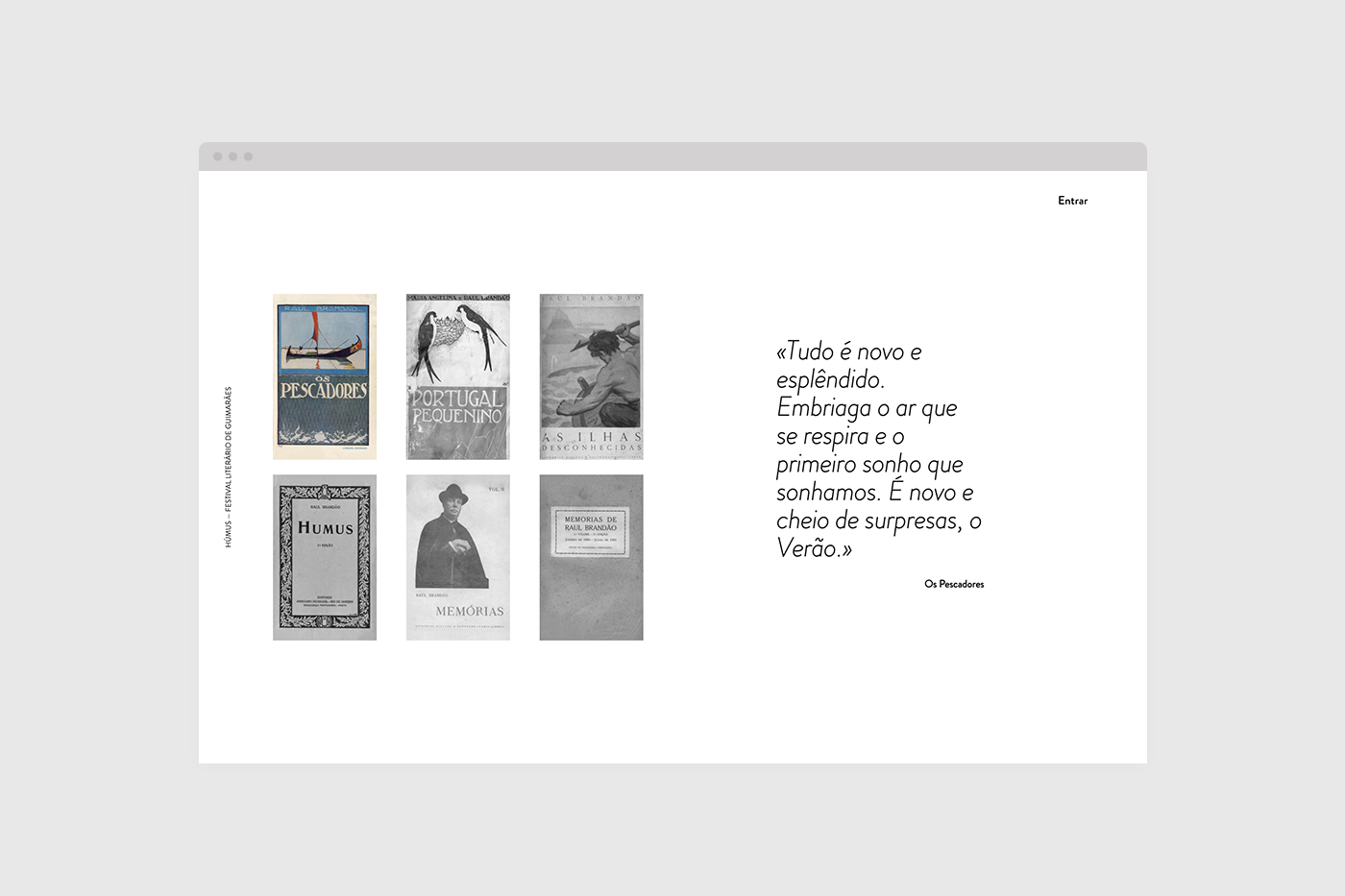The image size is (1345, 896).
Task: Select the Humus book cover
Action: click(x=325, y=557)
